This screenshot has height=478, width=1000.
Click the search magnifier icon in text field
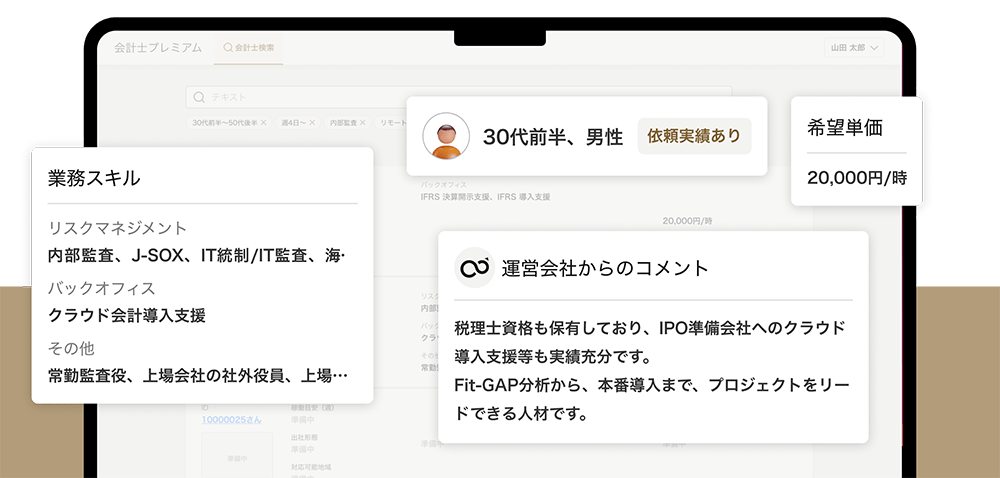pos(199,97)
